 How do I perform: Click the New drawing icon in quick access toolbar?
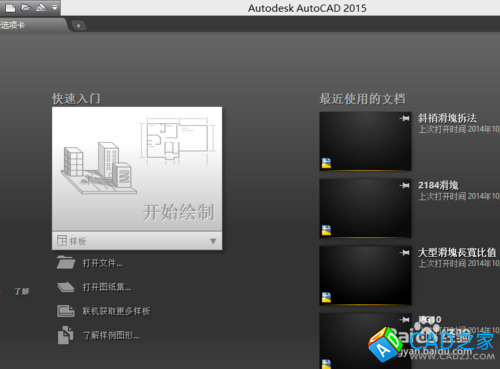[x=11, y=8]
